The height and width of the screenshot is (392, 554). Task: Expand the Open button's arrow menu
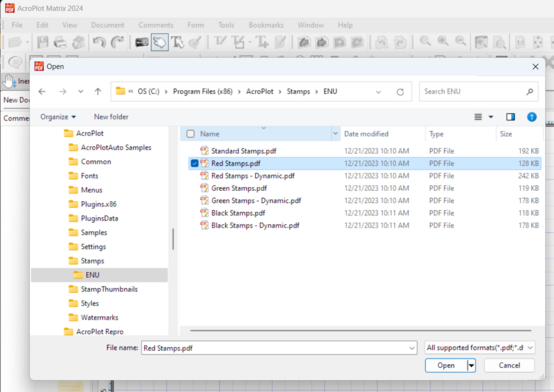coord(471,365)
